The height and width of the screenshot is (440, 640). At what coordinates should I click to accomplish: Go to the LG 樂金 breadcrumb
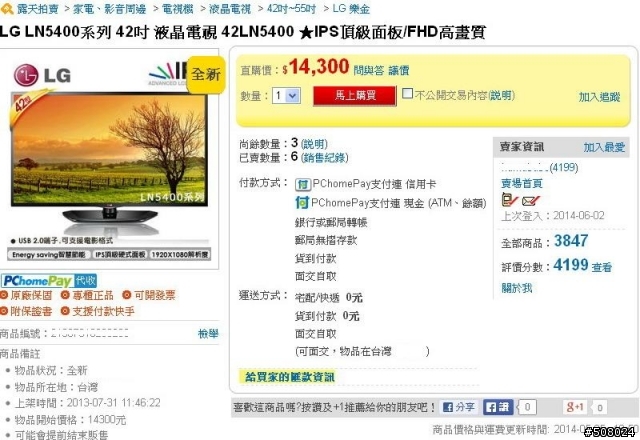(x=351, y=9)
